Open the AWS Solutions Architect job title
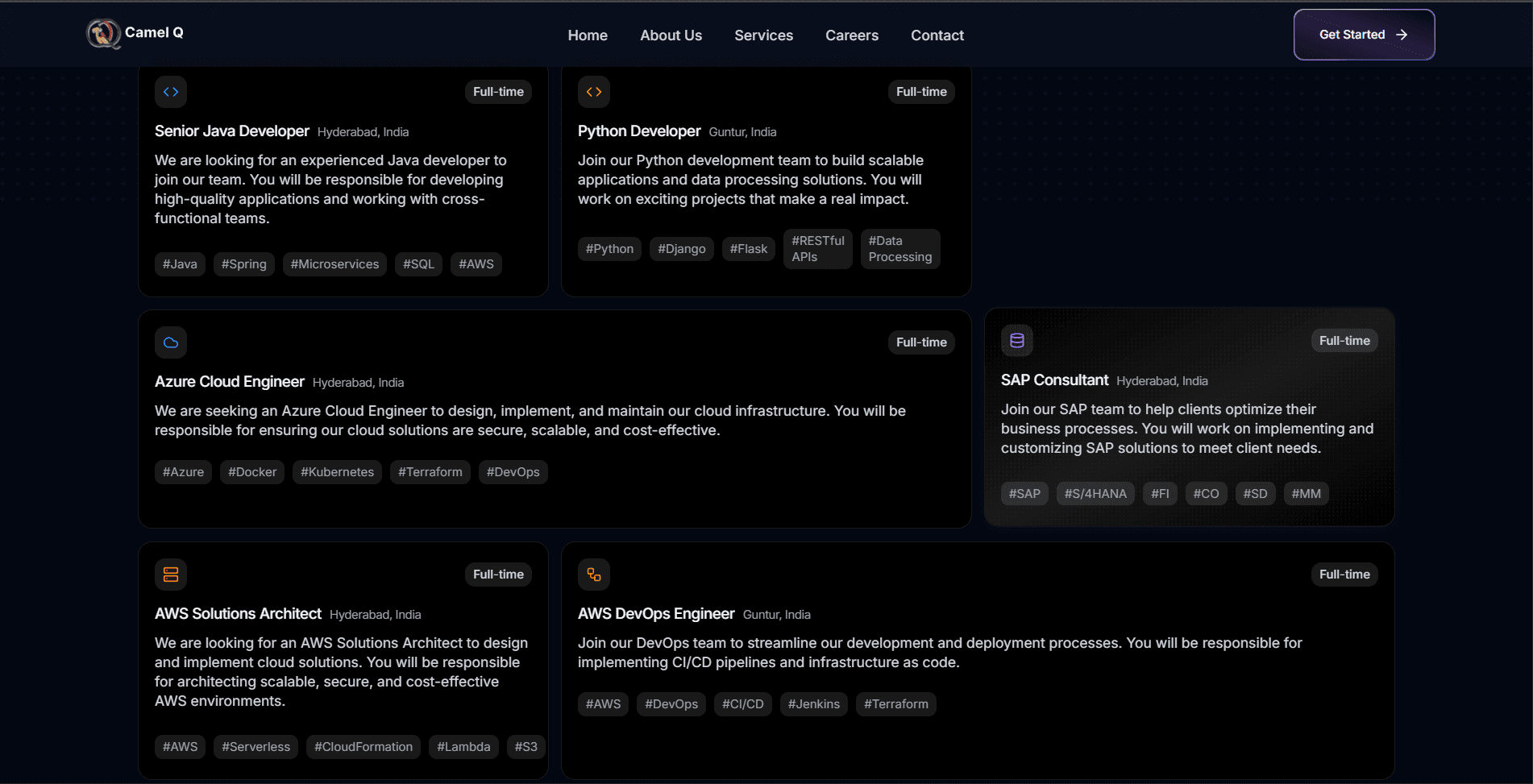 tap(238, 614)
